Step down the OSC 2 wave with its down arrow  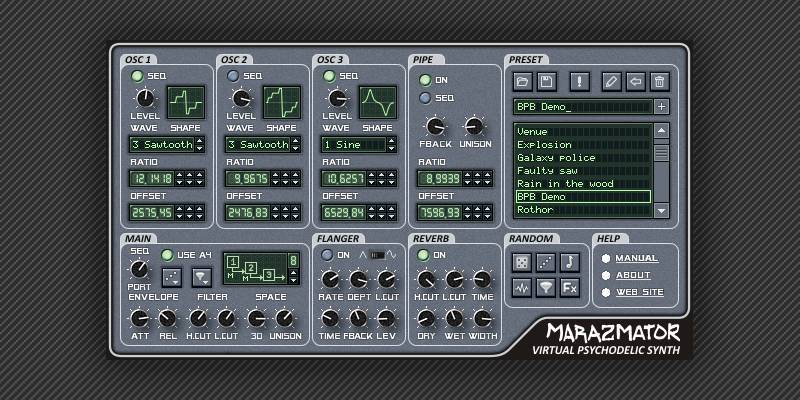(295, 148)
